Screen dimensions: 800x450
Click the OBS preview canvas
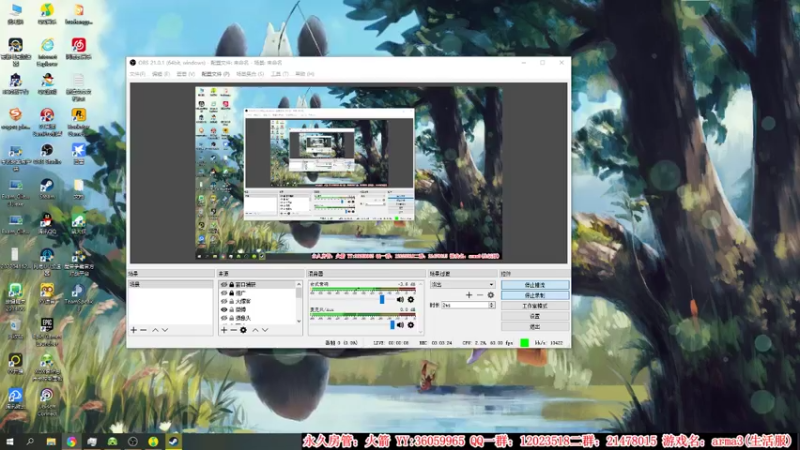(x=348, y=173)
